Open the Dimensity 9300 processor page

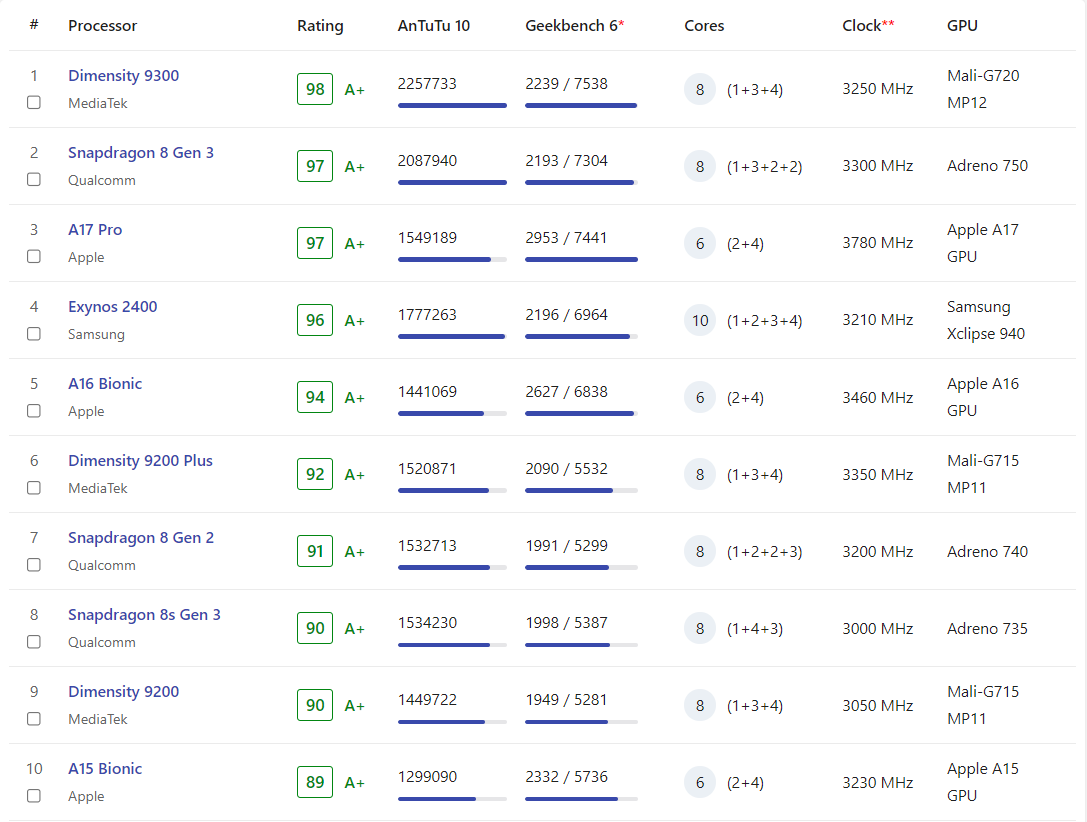pos(123,76)
